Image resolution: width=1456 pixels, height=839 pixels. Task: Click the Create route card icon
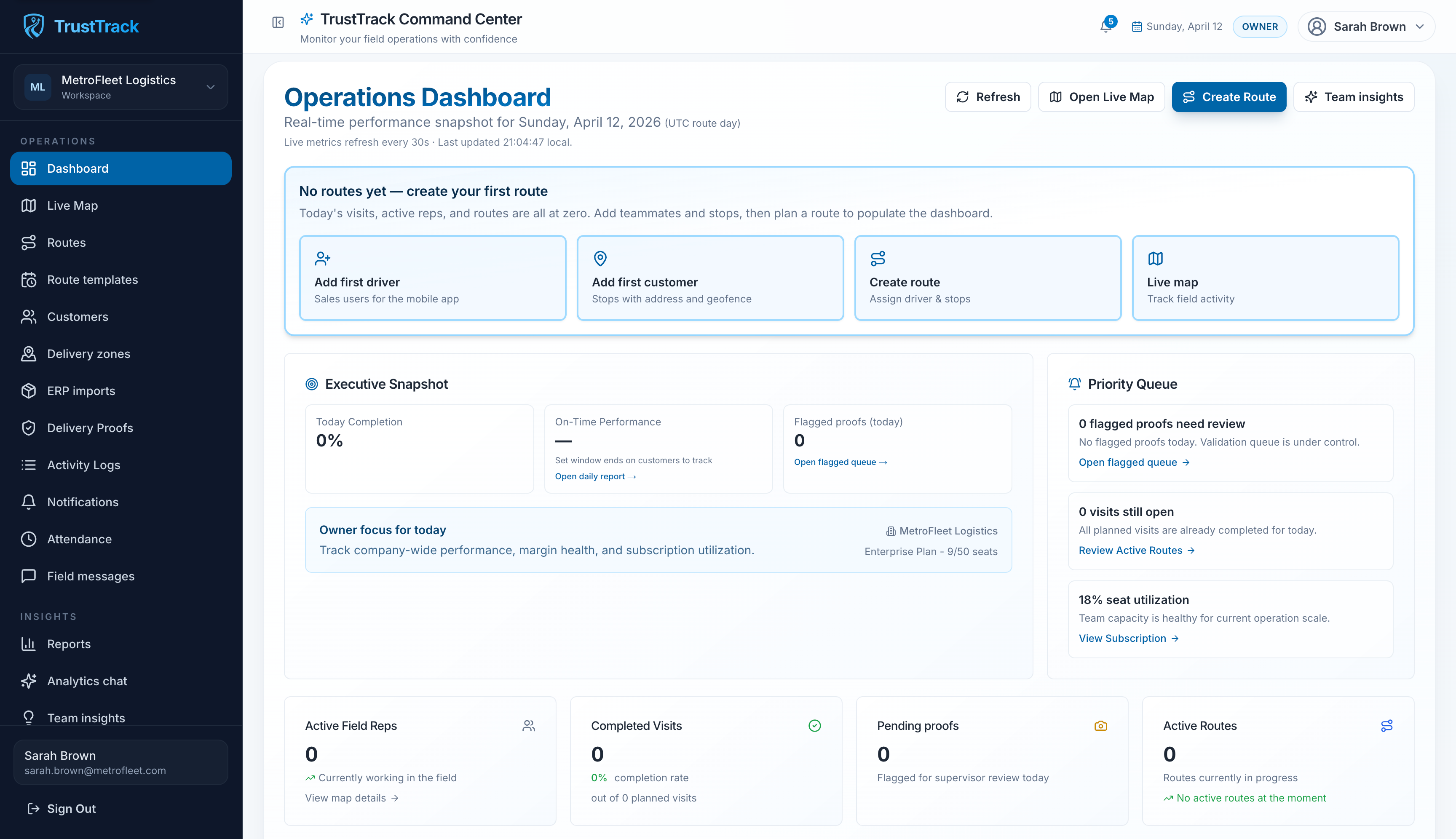(x=877, y=258)
